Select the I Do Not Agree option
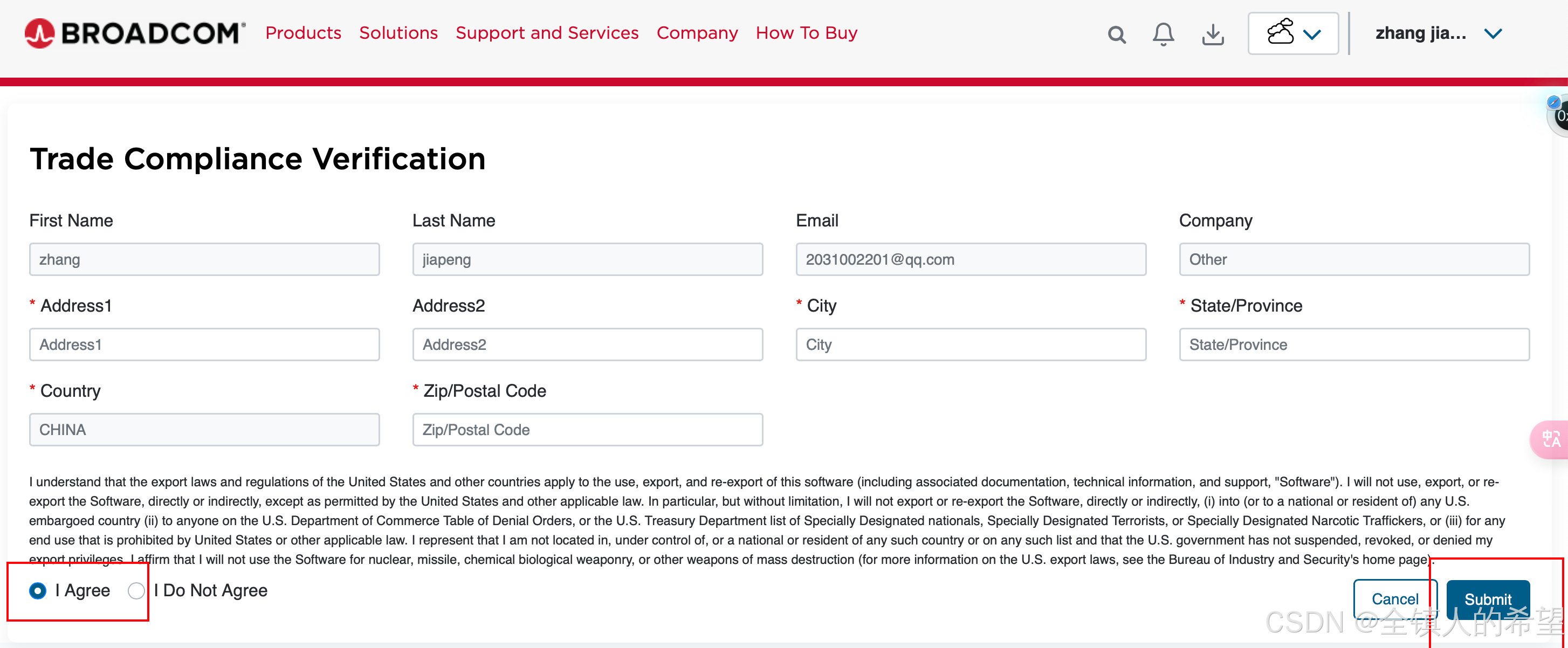Viewport: 1568px width, 648px height. (136, 590)
